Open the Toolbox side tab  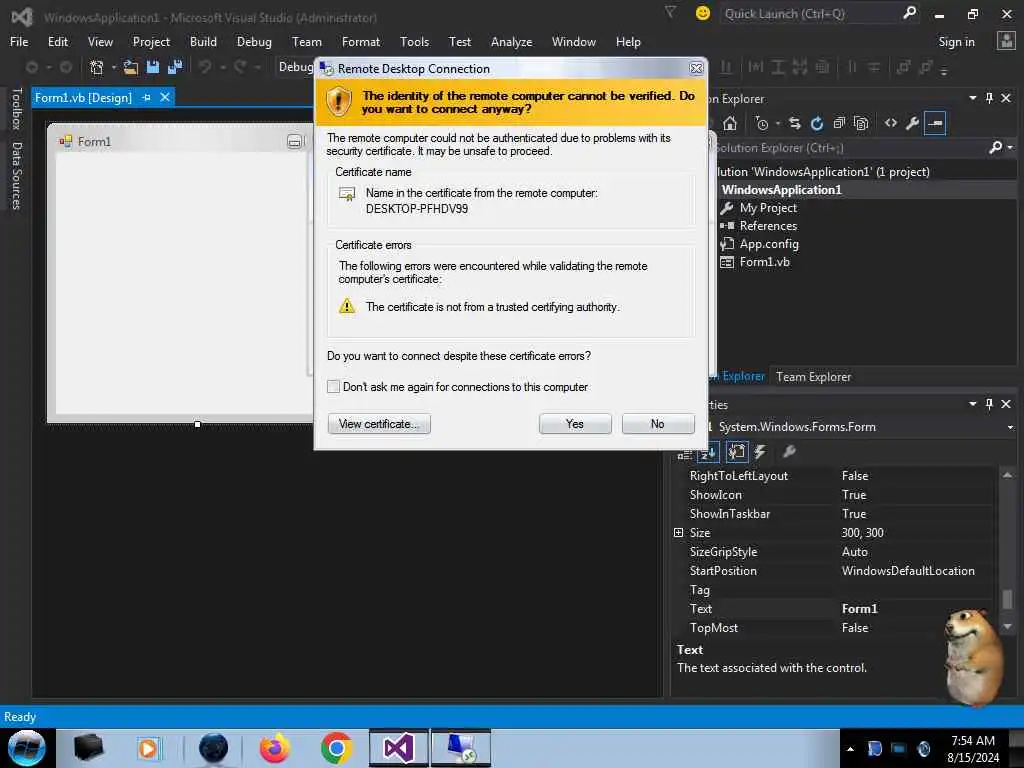[x=16, y=109]
